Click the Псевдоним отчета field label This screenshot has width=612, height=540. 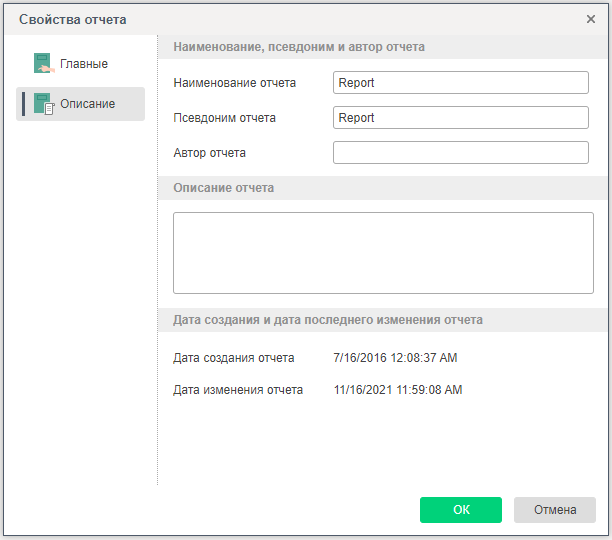224,118
